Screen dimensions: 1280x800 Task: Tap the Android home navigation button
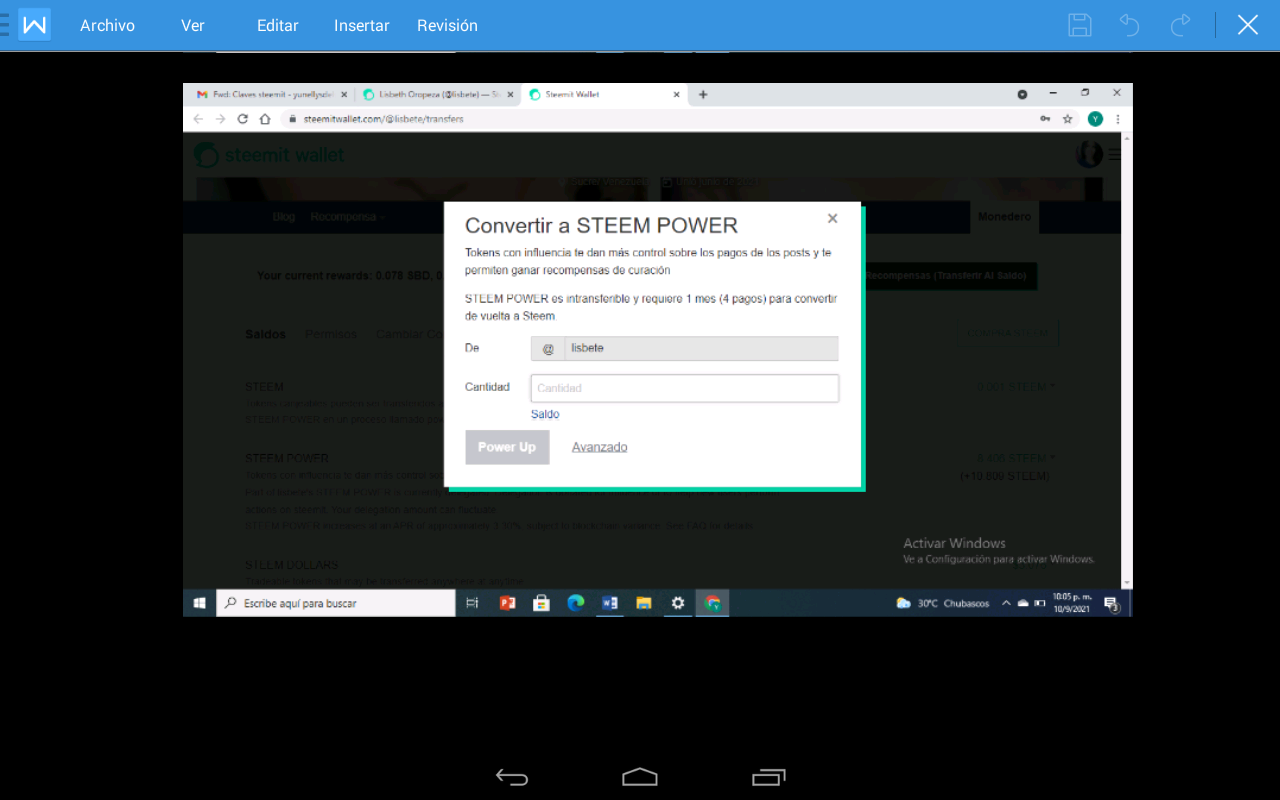[640, 777]
